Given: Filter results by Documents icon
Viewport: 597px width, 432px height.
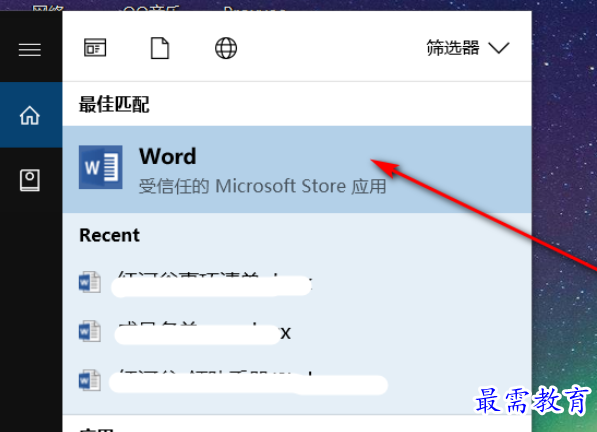Looking at the screenshot, I should click(x=160, y=48).
